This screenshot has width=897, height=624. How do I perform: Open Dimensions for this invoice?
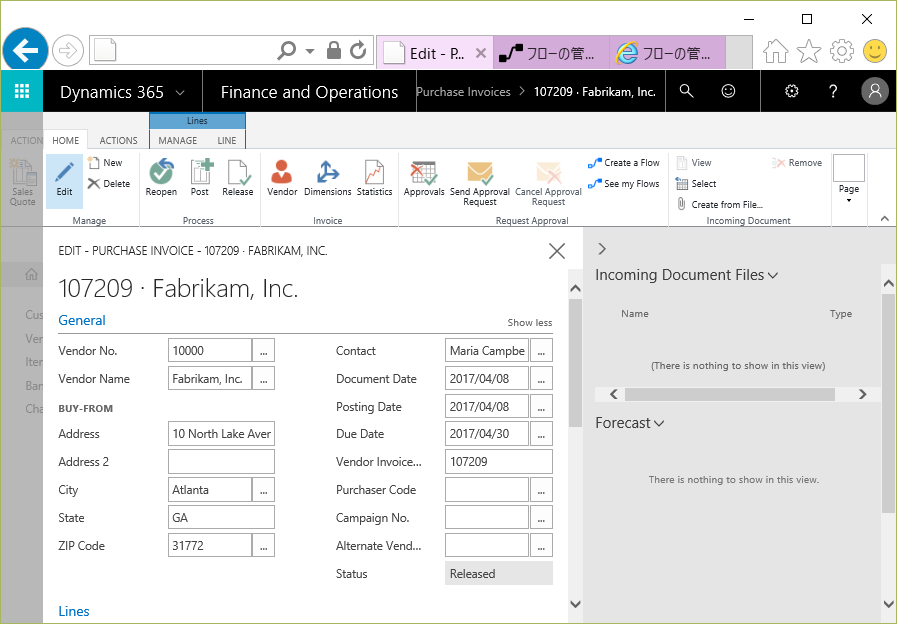[x=328, y=178]
